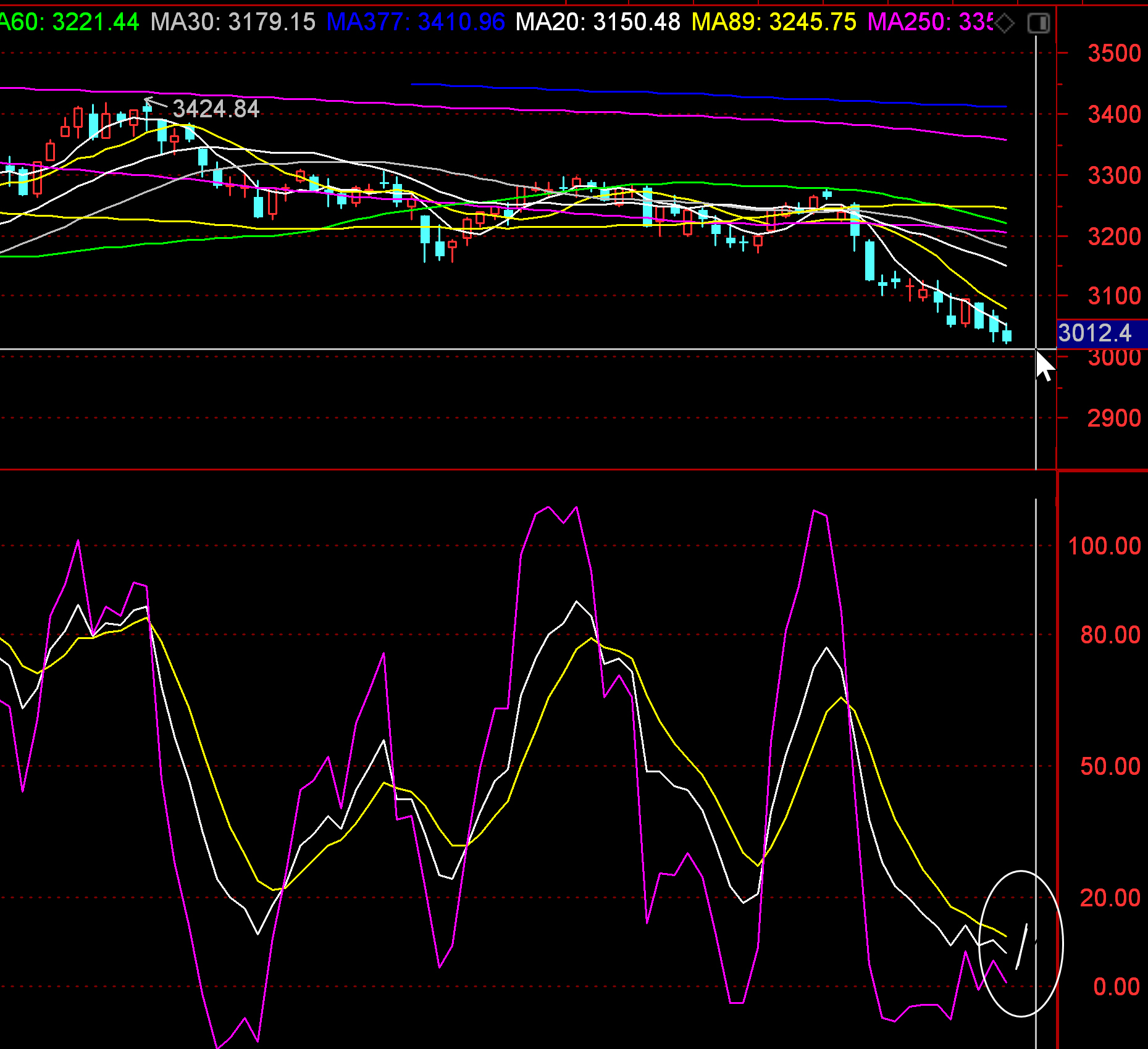The height and width of the screenshot is (1049, 1148).
Task: Click the 0.00 indicator axis label
Action: coord(1117,987)
